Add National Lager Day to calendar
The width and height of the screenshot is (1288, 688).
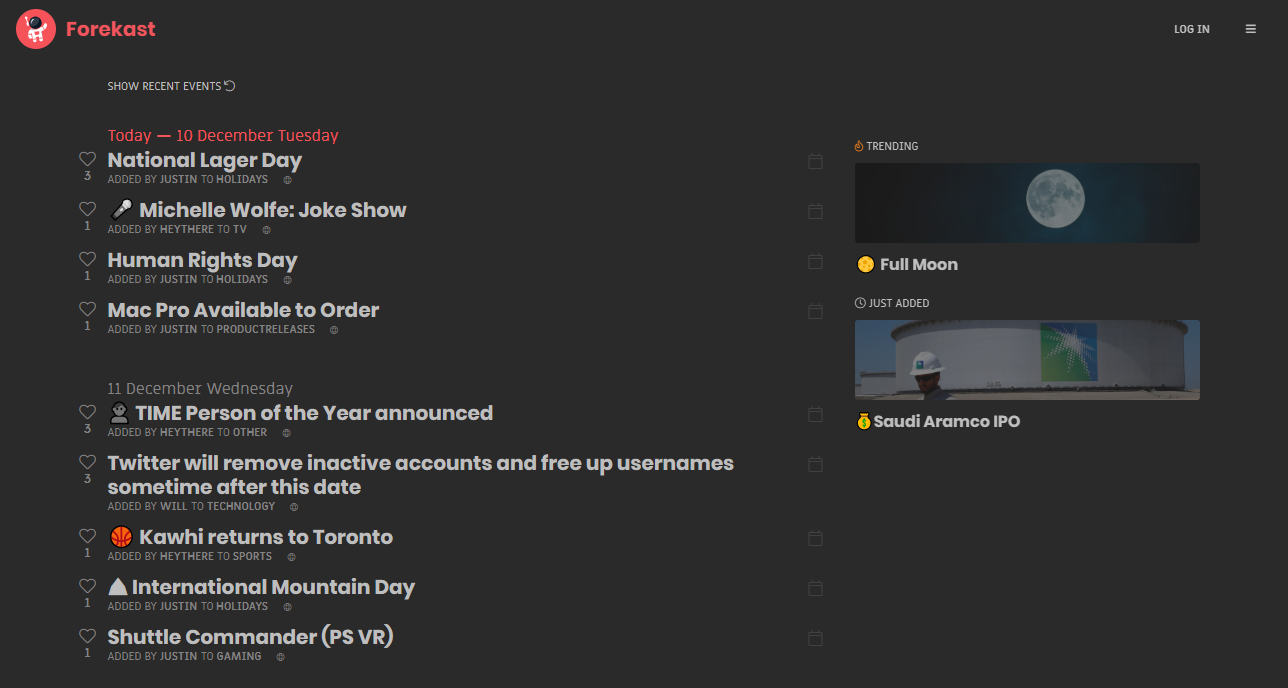pos(815,161)
